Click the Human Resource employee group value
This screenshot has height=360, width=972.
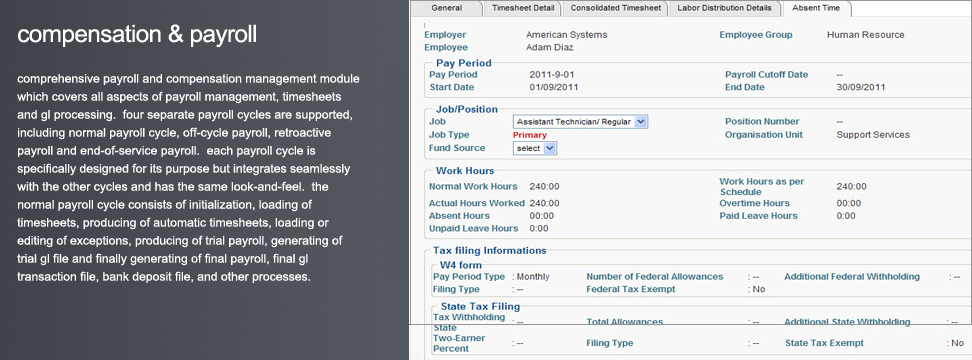tap(865, 35)
